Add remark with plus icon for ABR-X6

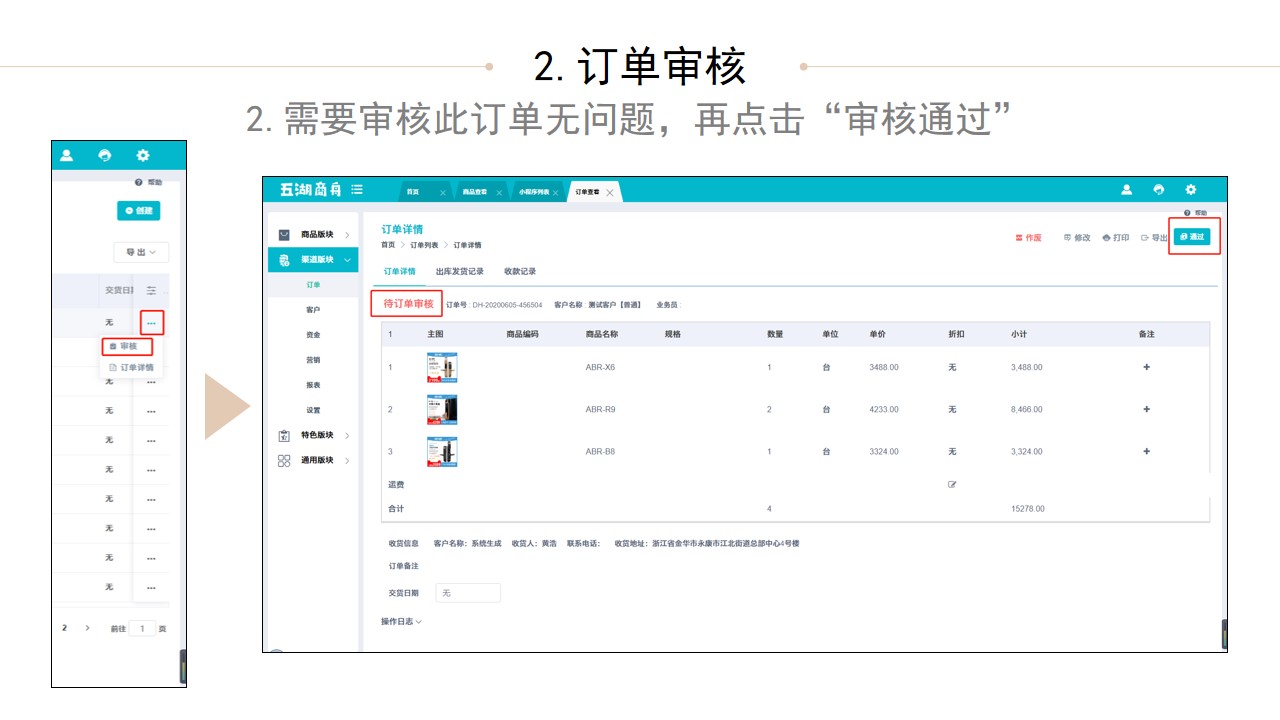click(x=1146, y=367)
